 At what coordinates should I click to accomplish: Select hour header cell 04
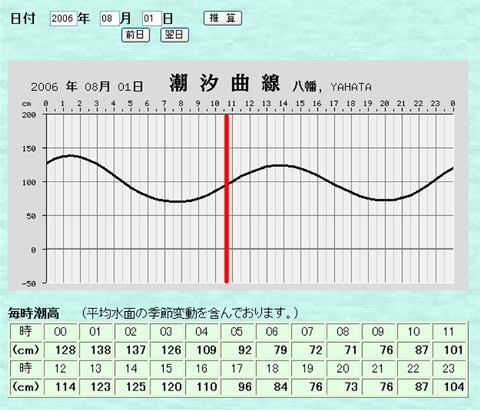pyautogui.click(x=202, y=332)
